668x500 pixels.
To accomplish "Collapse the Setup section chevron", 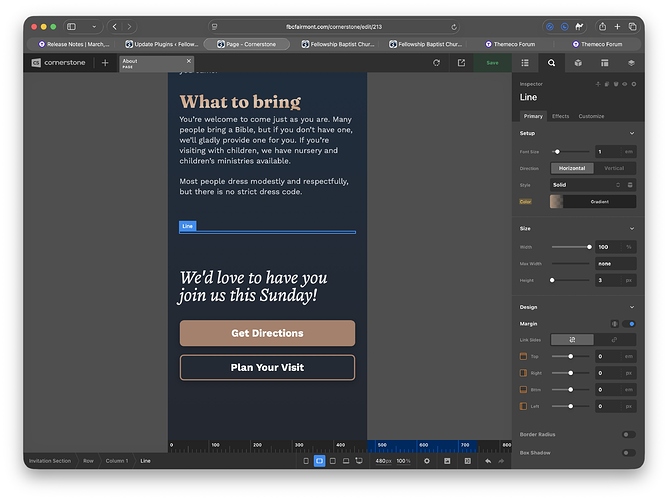I will point(631,133).
